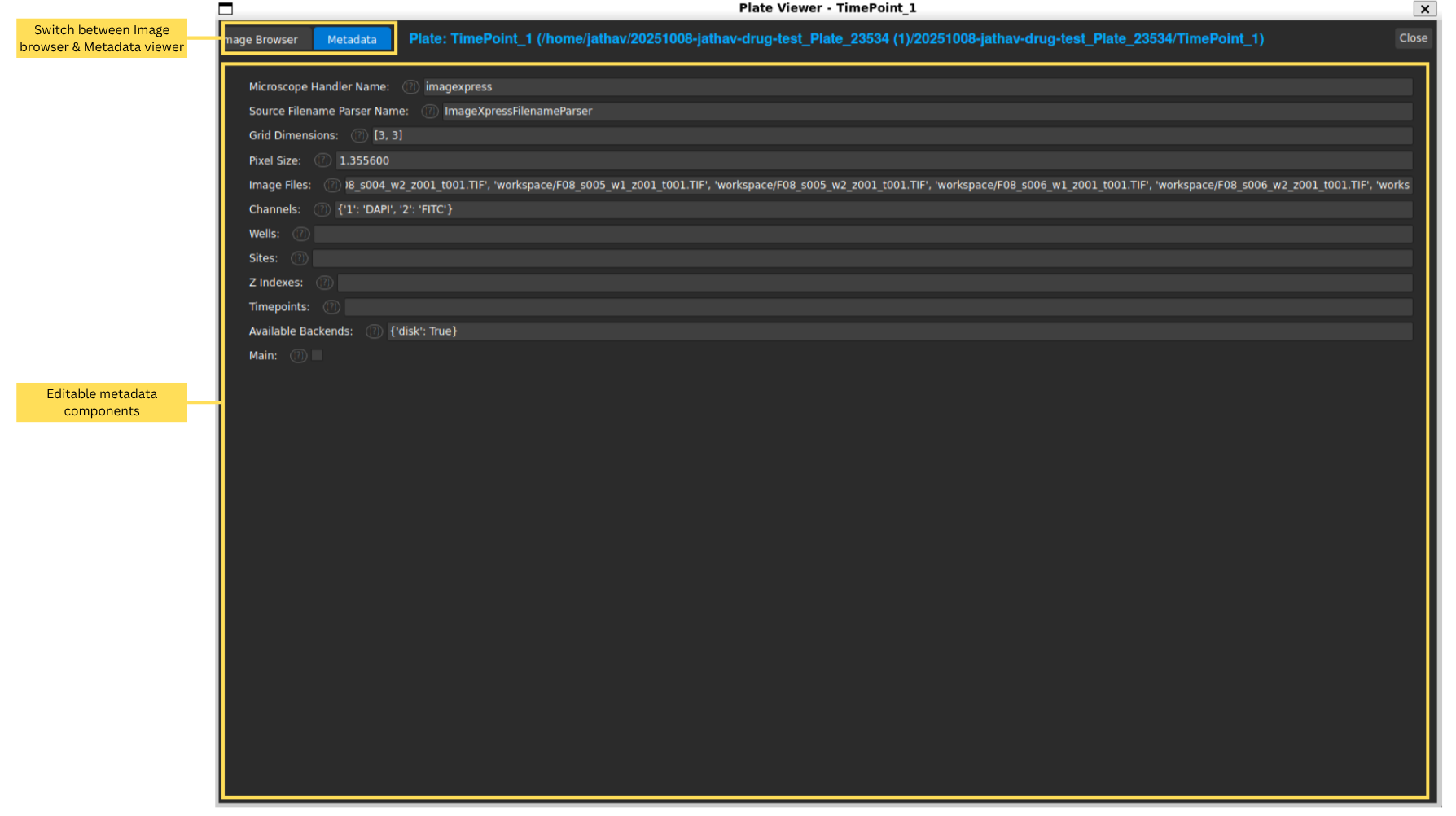Click help icon beside Source Filename Parser Name

429,111
